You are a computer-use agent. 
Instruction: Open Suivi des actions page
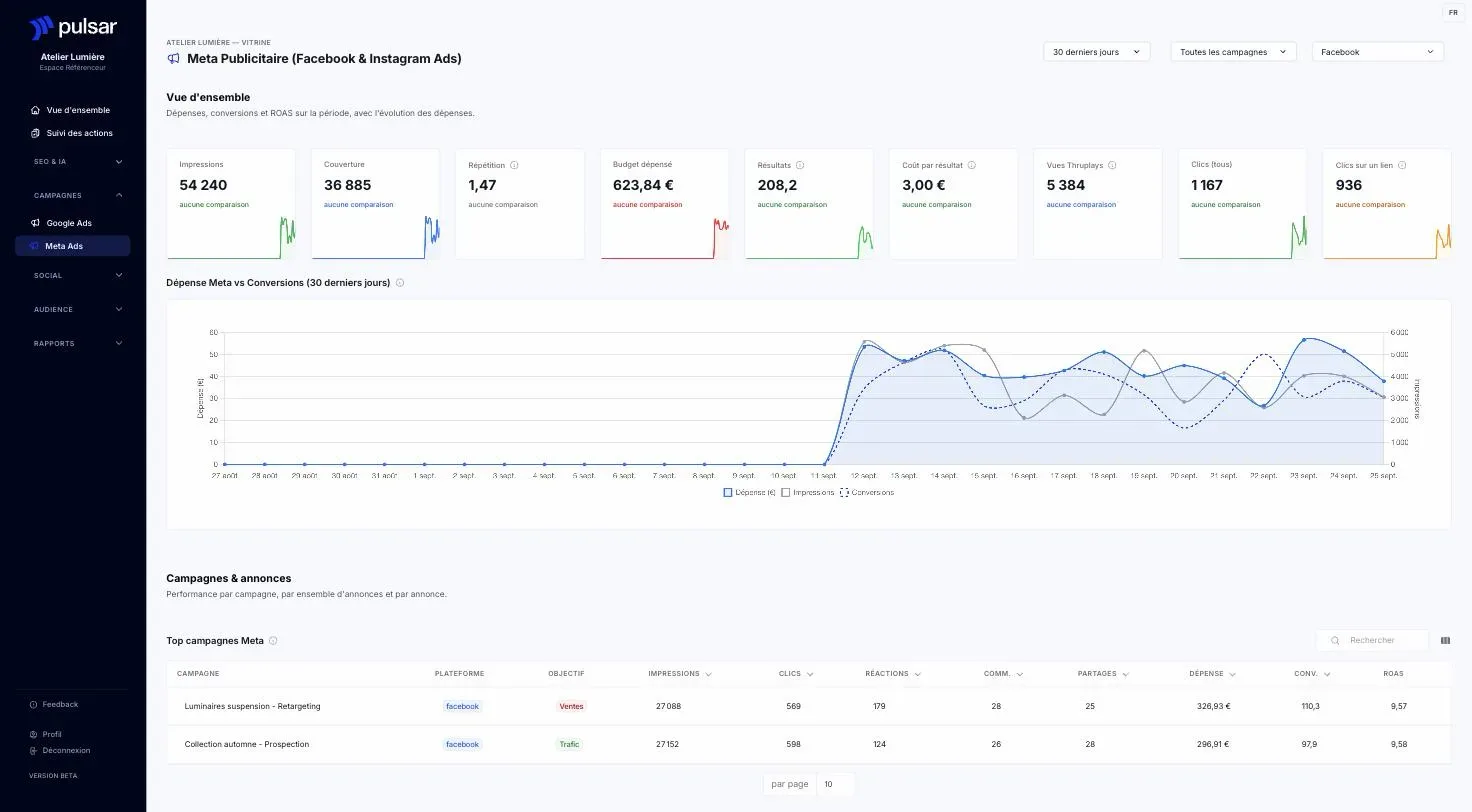click(73, 133)
